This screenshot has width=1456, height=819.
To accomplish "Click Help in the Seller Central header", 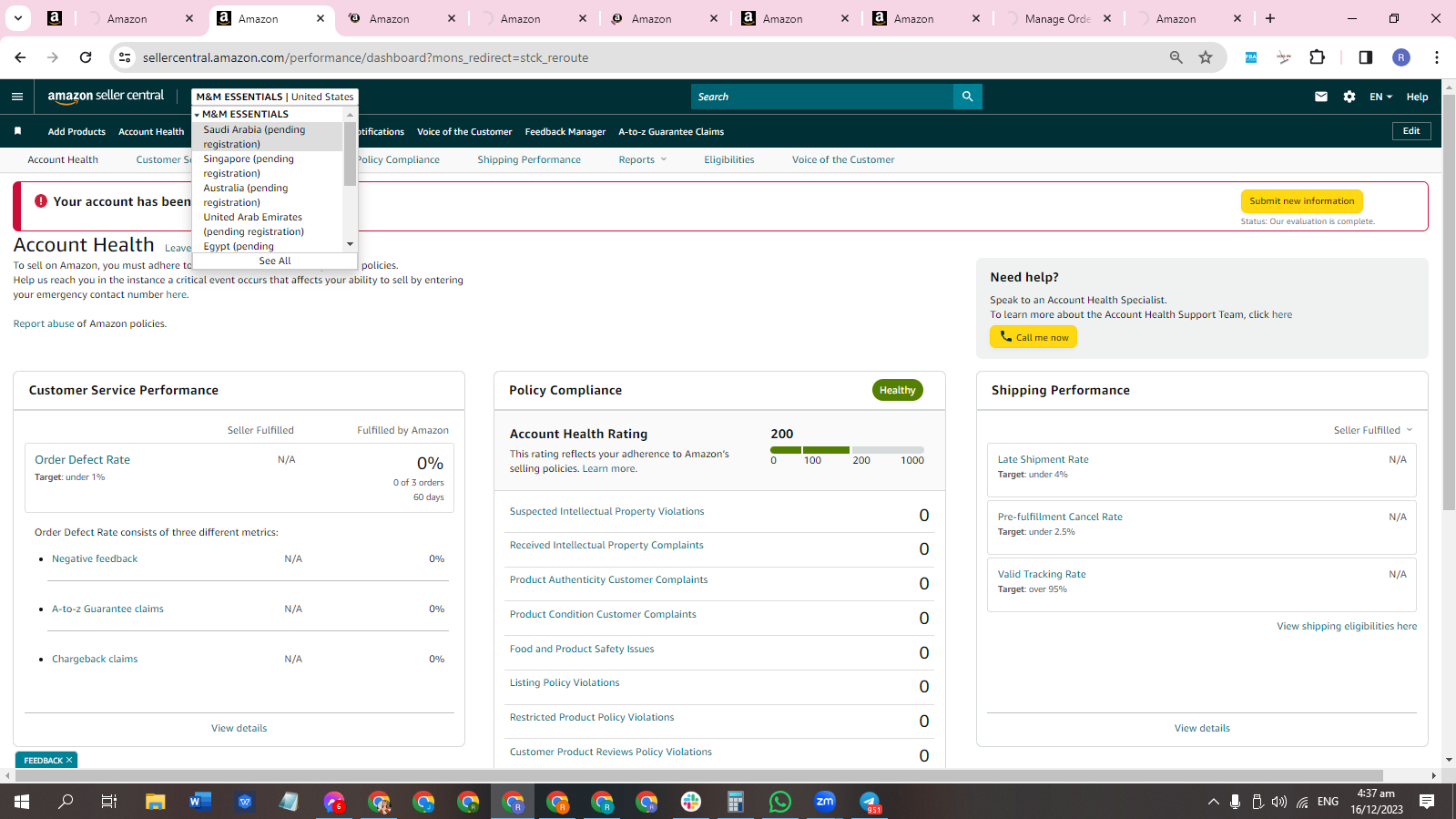I will coord(1417,97).
